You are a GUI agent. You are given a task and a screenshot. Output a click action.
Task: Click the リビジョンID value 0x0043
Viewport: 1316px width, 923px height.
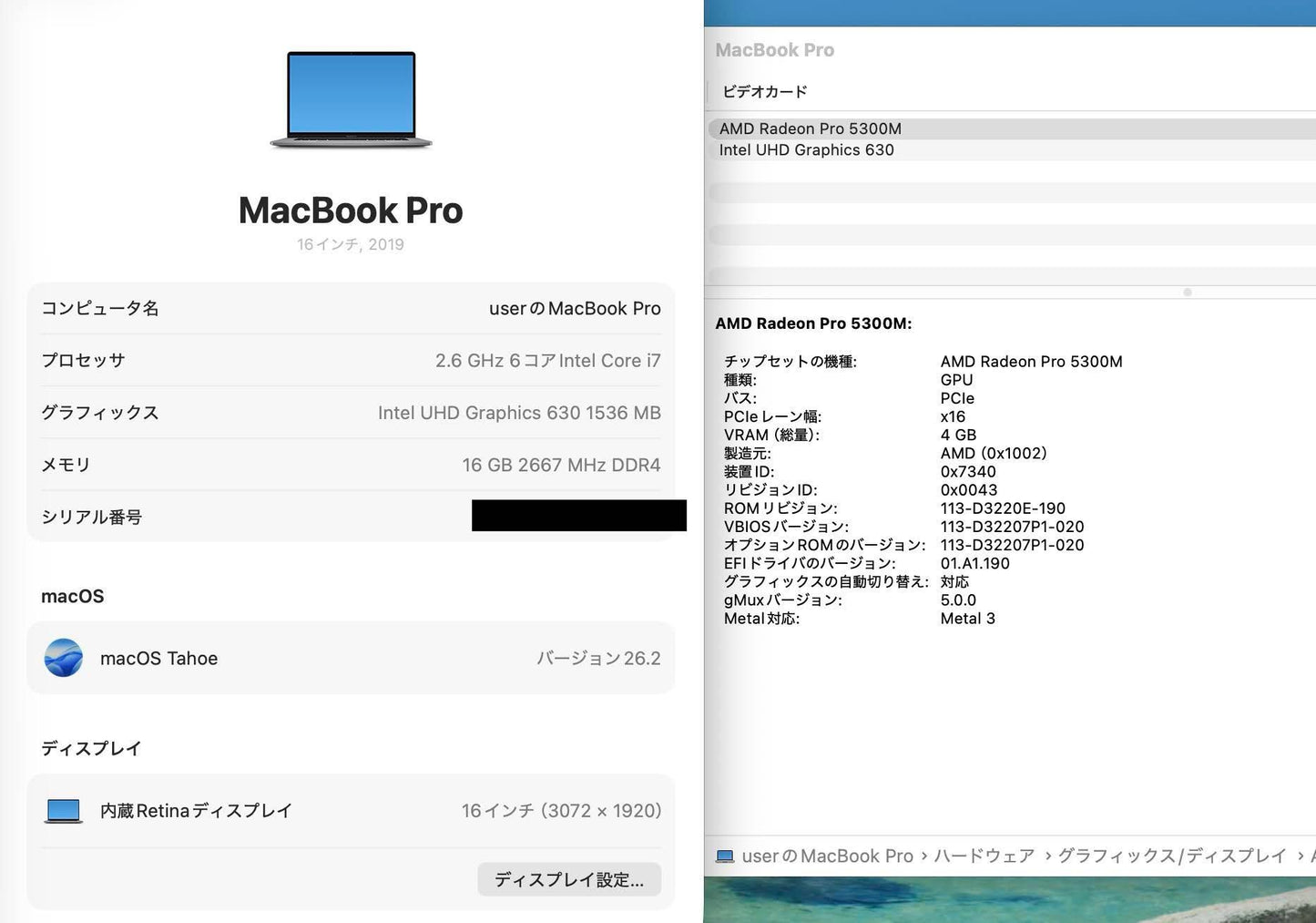coord(969,489)
